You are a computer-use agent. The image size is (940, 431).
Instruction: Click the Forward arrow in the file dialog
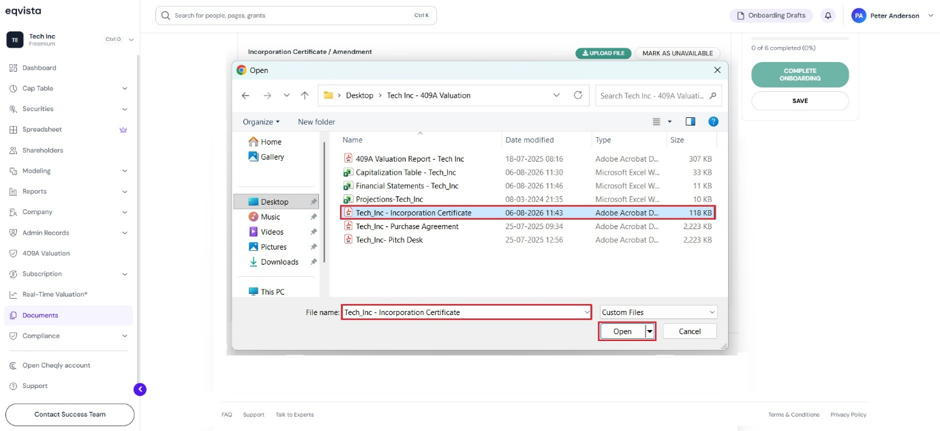(267, 95)
